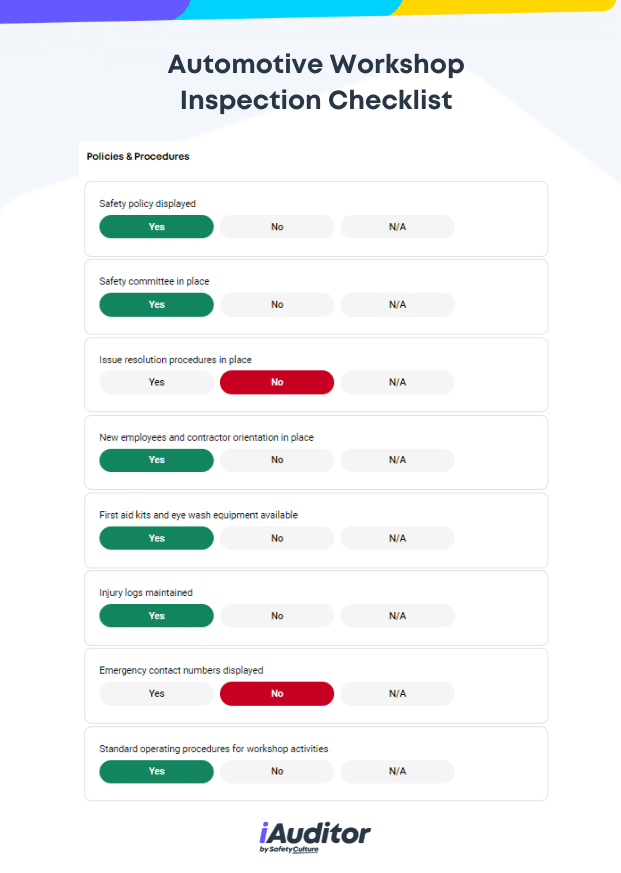621x873 pixels.
Task: Click red No for Emergency contact numbers
Action: [x=277, y=693]
